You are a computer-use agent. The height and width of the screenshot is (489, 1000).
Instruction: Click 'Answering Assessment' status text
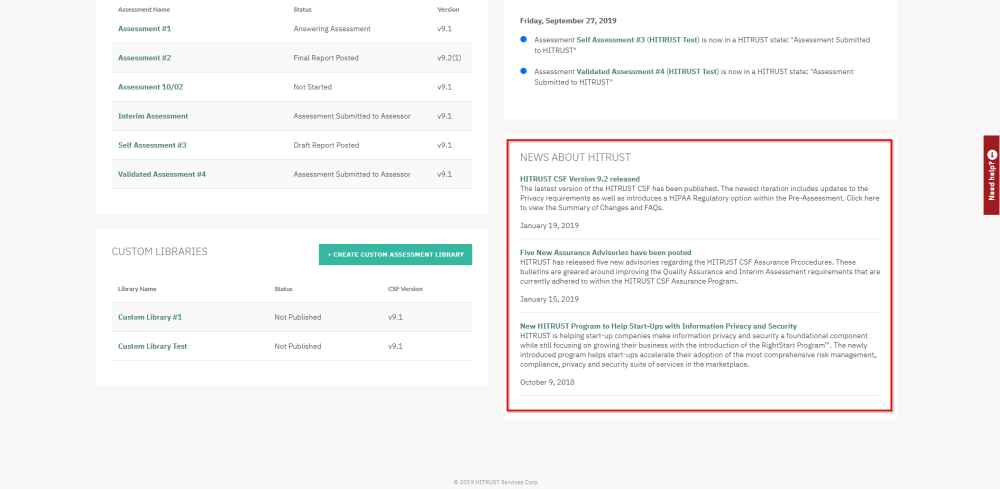332,29
